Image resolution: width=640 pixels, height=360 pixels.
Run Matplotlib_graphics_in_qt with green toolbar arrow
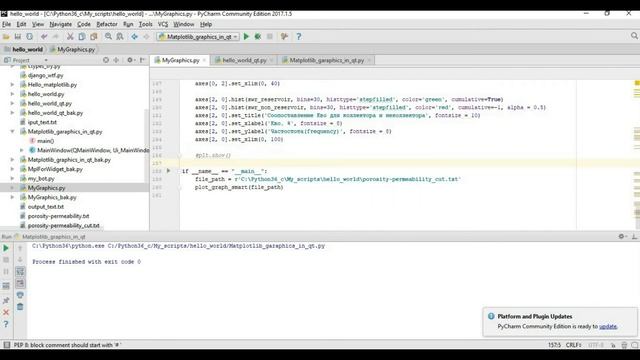point(246,37)
